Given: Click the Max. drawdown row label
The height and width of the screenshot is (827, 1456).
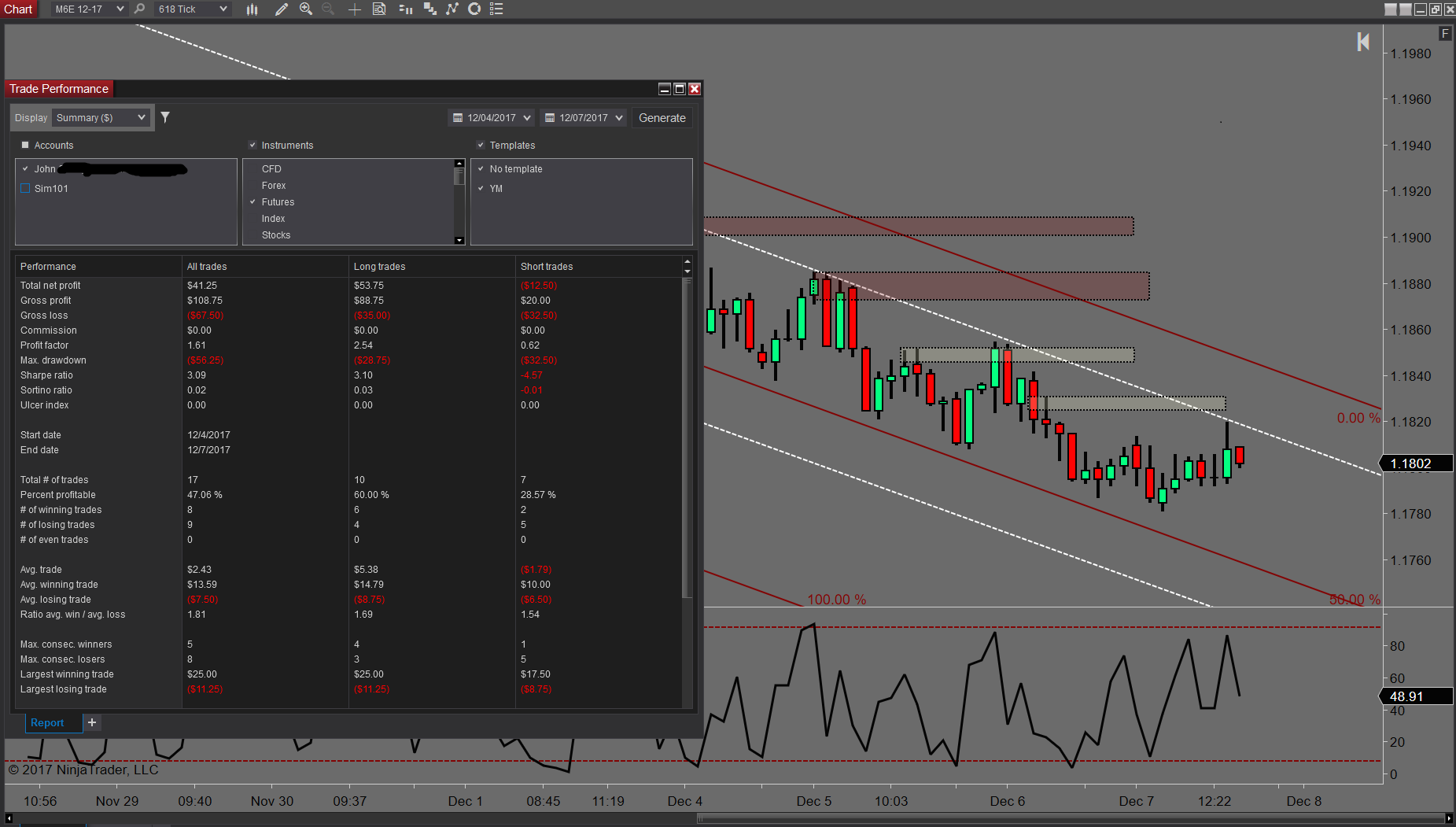Looking at the screenshot, I should (x=53, y=360).
